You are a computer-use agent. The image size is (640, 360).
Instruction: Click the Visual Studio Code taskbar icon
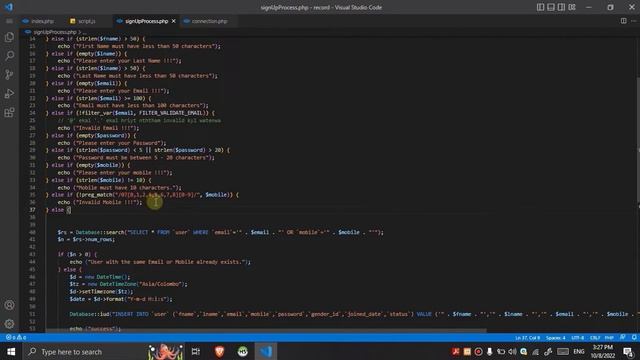coord(266,351)
